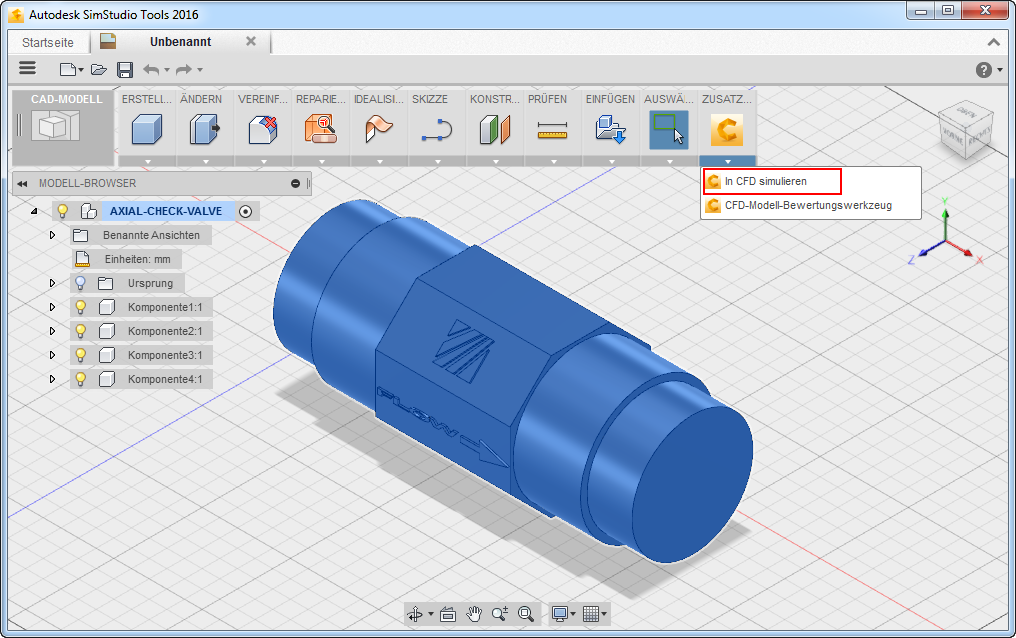Collapse the AXIAL-CHECK-VALVE root node
This screenshot has height=638, width=1016.
[34, 211]
